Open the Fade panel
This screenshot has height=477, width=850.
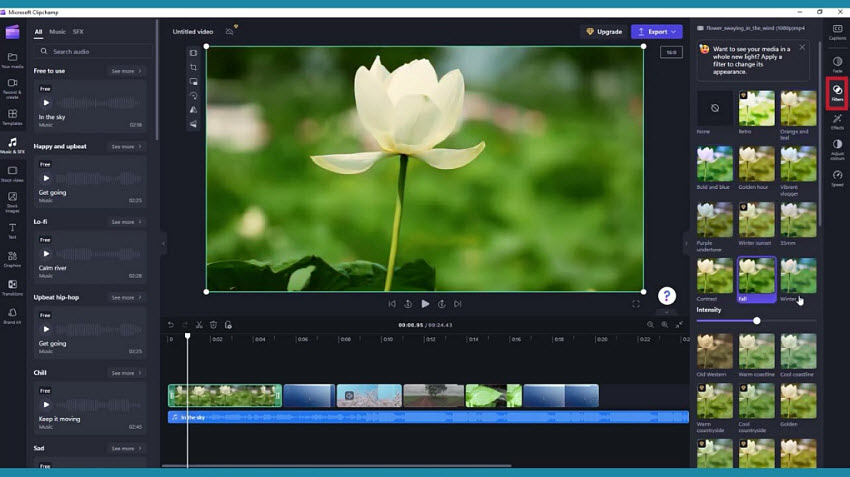pos(837,65)
